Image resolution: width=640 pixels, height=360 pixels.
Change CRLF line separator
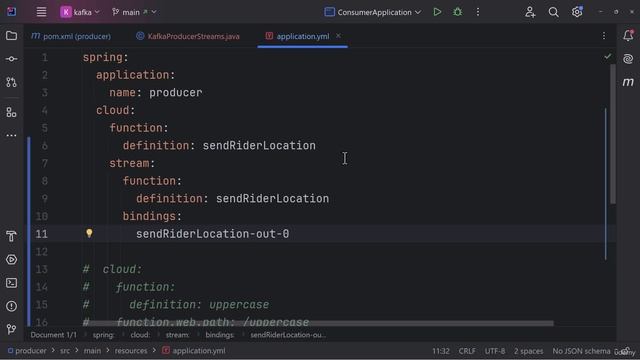coord(467,351)
